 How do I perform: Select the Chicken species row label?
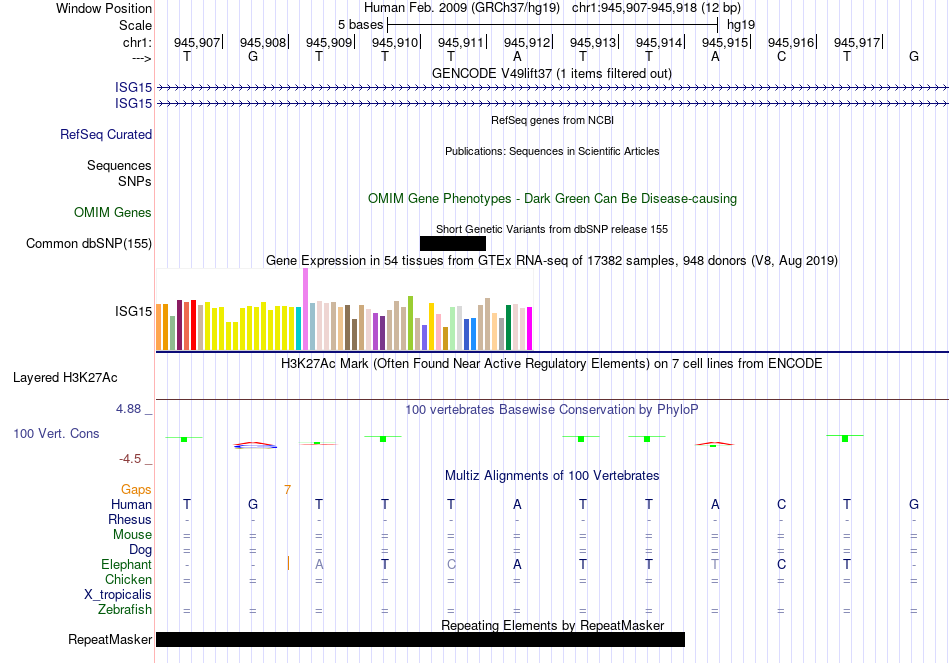128,579
